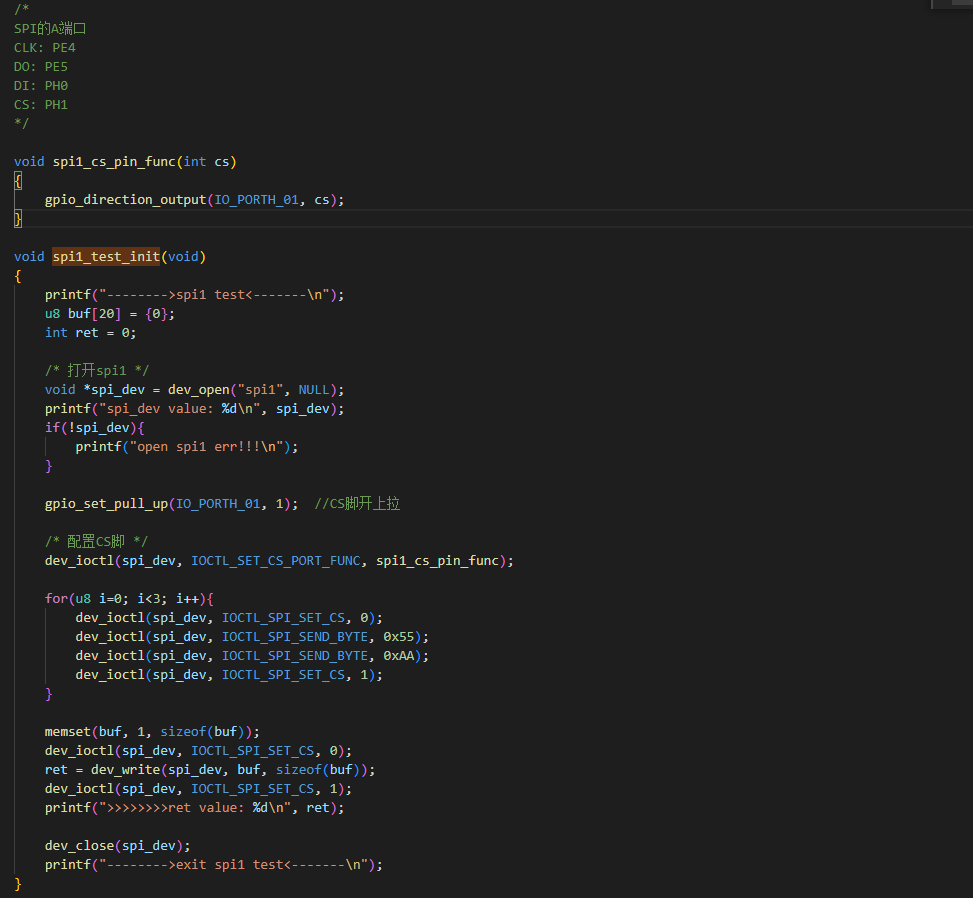Click the NULL argument in dev_open
The width and height of the screenshot is (973, 898).
tap(314, 390)
